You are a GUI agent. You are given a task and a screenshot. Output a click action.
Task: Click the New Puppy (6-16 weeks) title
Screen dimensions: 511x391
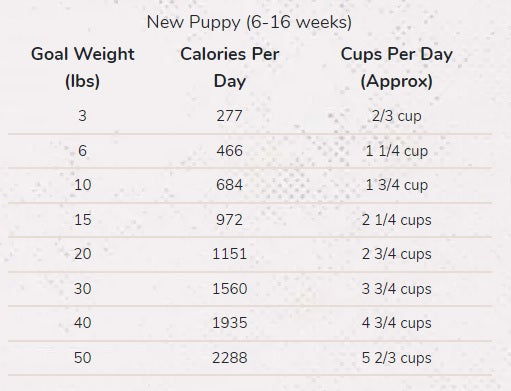click(249, 23)
